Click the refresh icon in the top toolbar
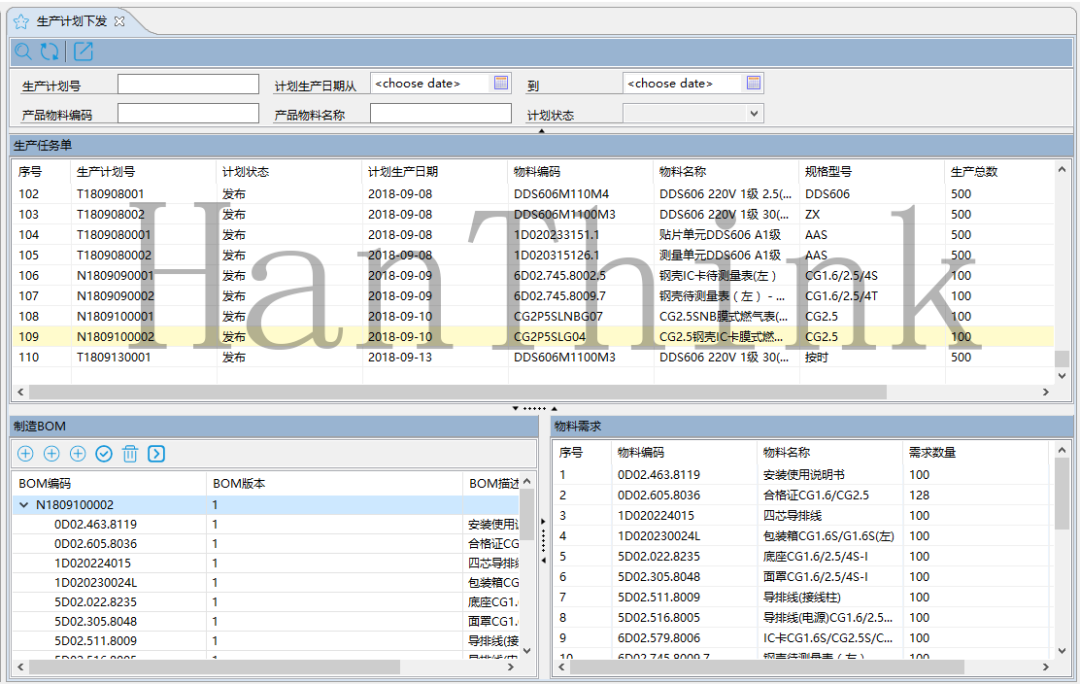 click(x=49, y=52)
